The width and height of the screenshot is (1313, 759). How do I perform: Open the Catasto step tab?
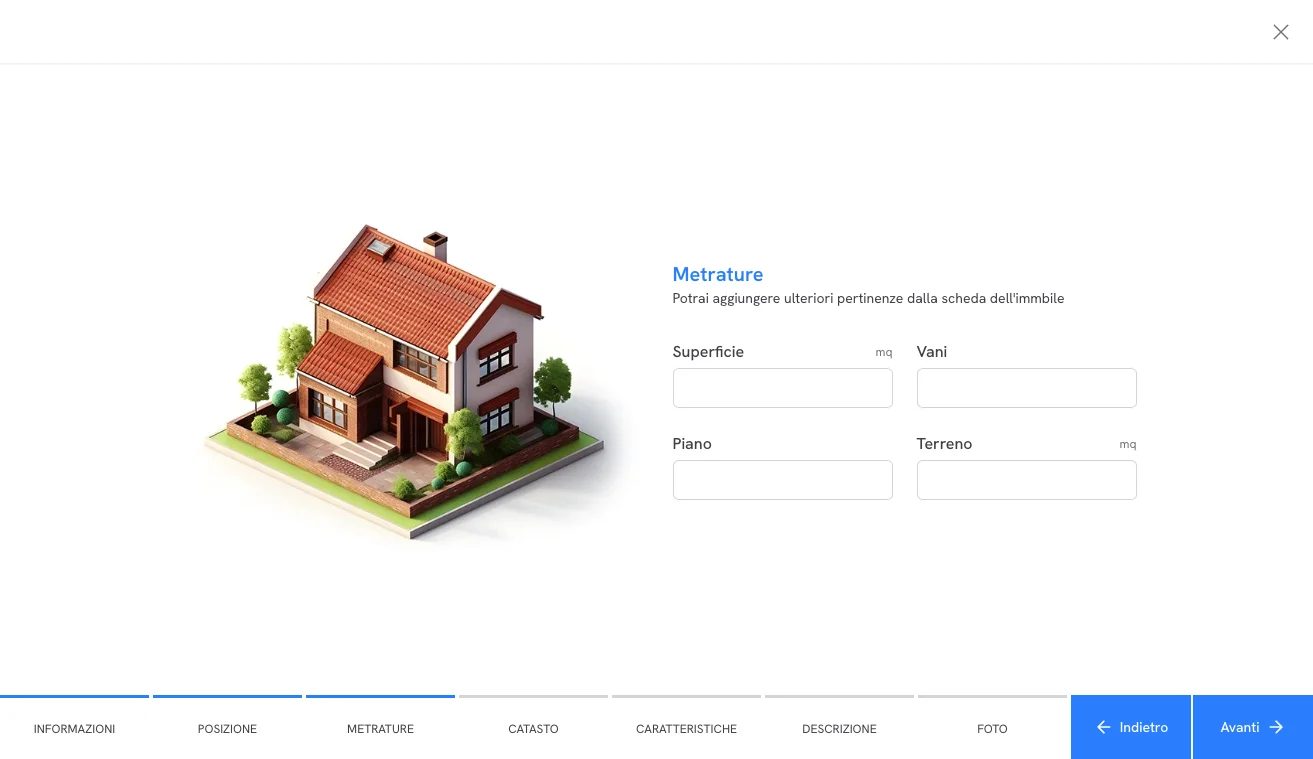(x=533, y=729)
